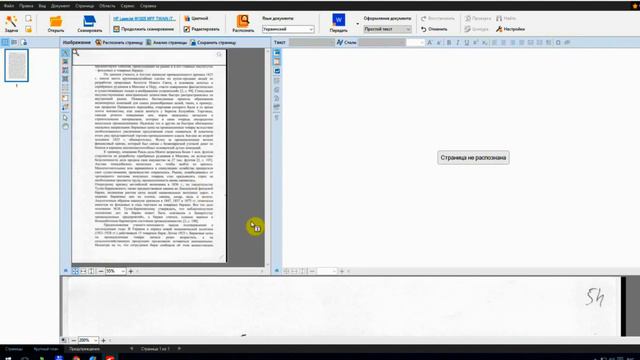Open the HP LaserJet scanner link

coord(144,18)
